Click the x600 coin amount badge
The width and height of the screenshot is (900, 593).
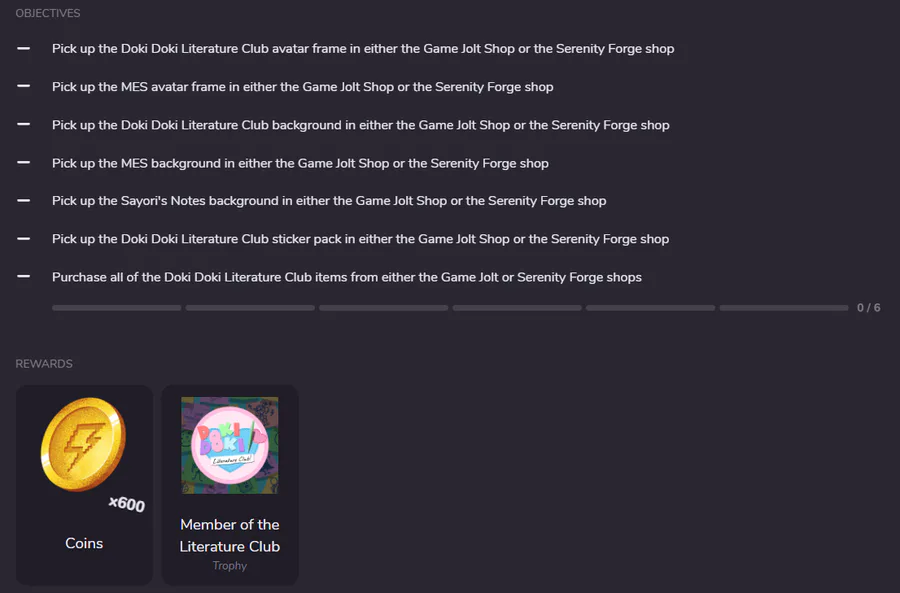pyautogui.click(x=127, y=504)
